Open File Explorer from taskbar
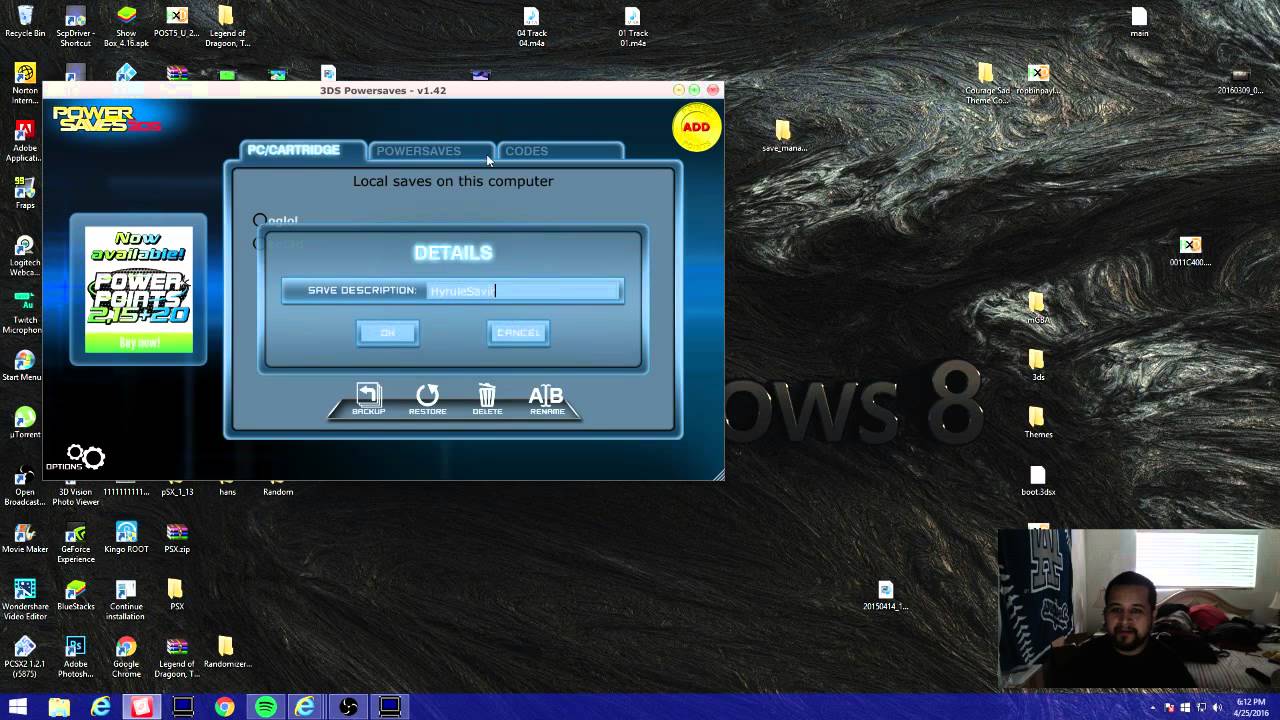This screenshot has width=1280, height=720. point(60,707)
